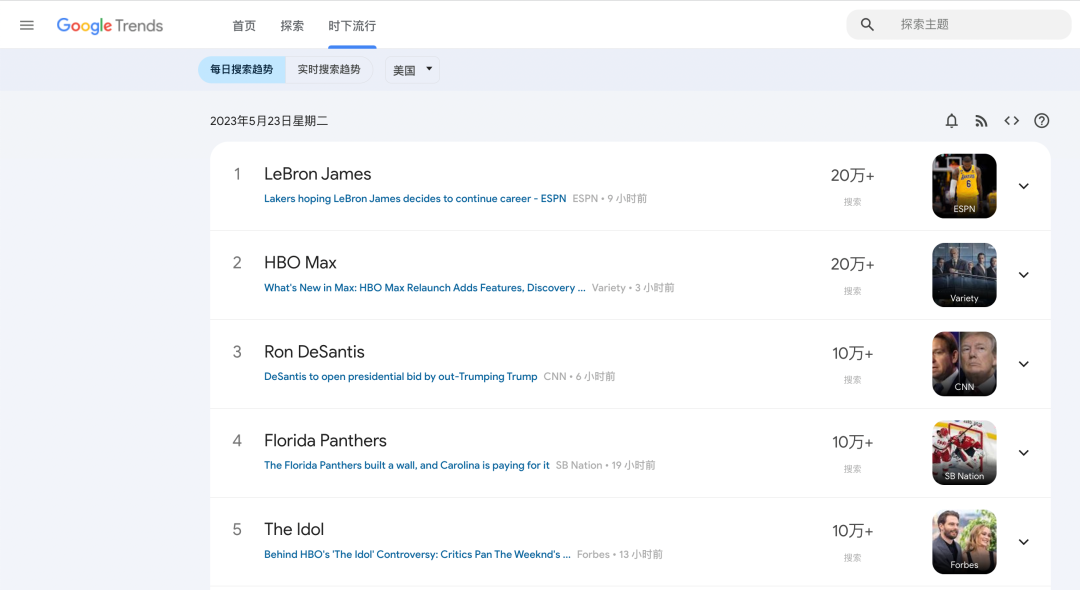Open the hamburger main menu
This screenshot has width=1080, height=590.
tap(27, 25)
